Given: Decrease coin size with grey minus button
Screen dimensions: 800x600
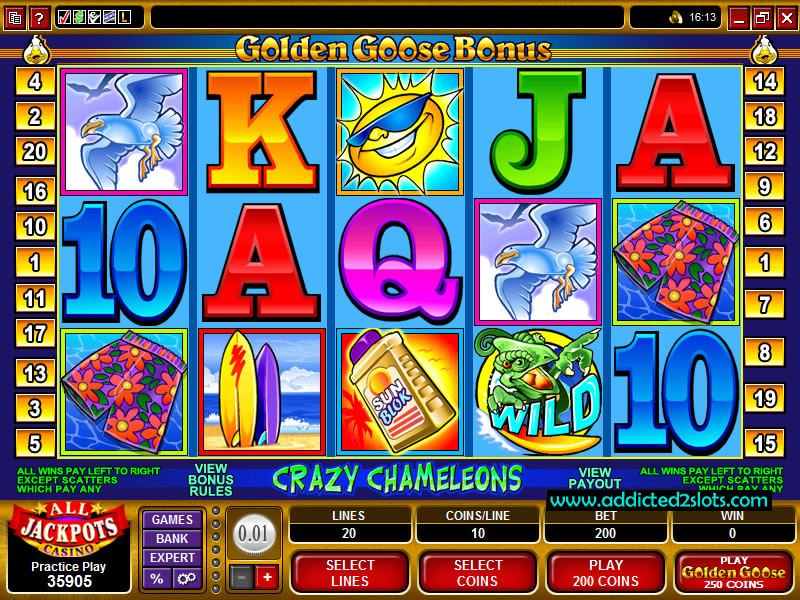Looking at the screenshot, I should click(242, 577).
